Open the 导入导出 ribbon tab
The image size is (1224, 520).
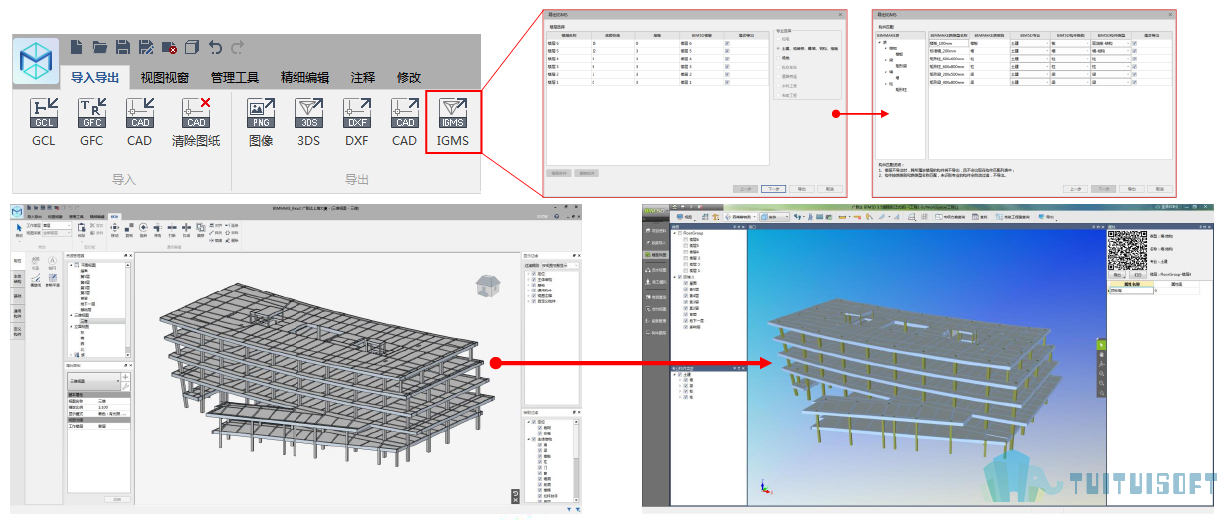tap(95, 77)
